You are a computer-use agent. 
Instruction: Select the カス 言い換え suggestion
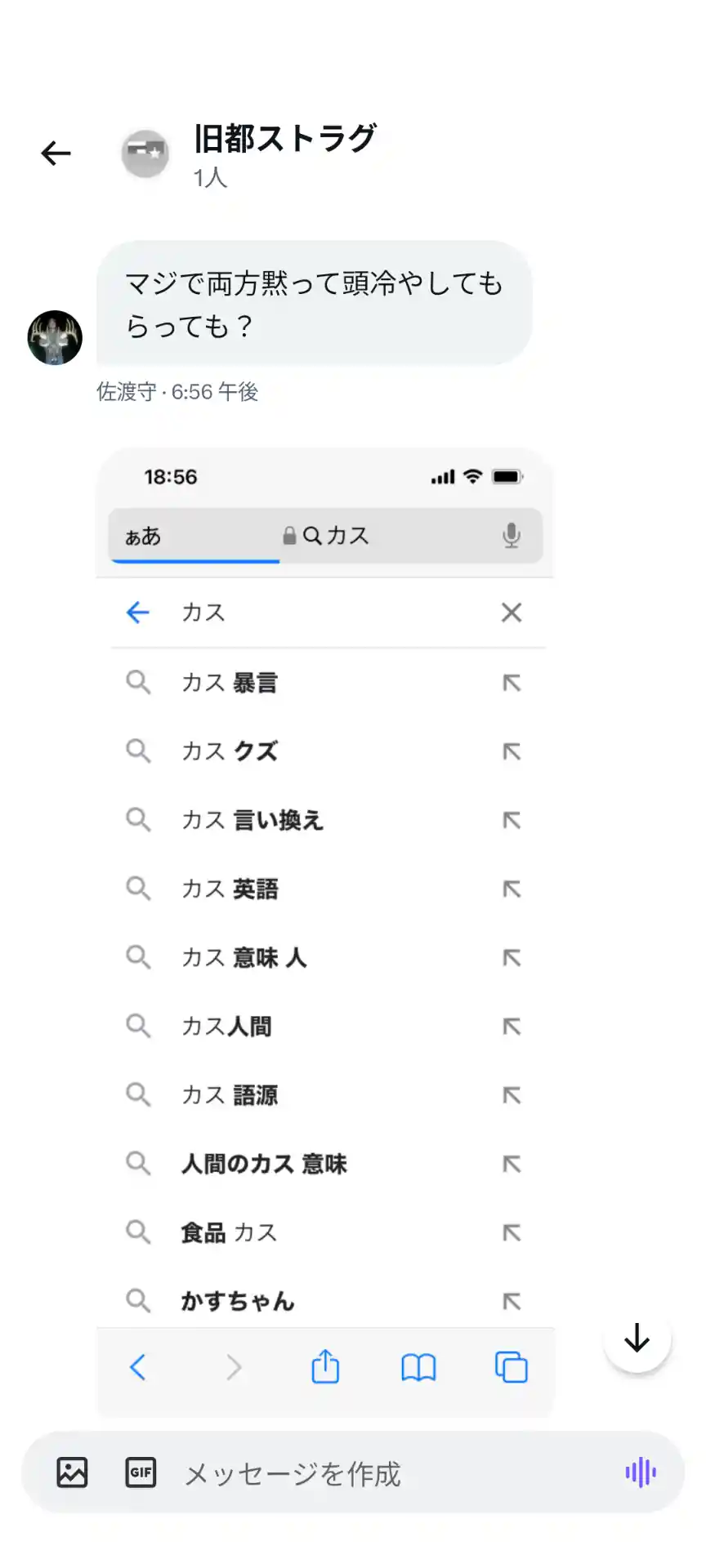253,820
